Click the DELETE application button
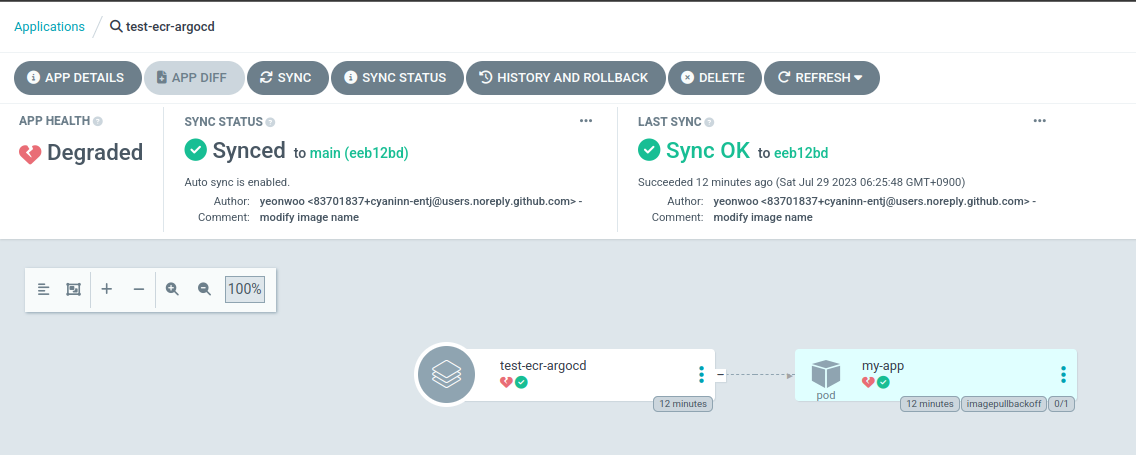Image resolution: width=1136 pixels, height=455 pixels. tap(714, 78)
